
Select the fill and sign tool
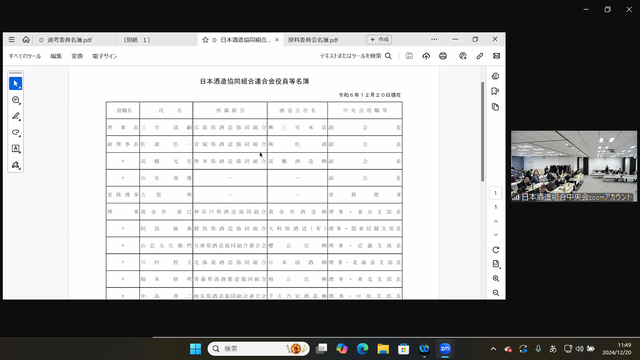(x=16, y=165)
